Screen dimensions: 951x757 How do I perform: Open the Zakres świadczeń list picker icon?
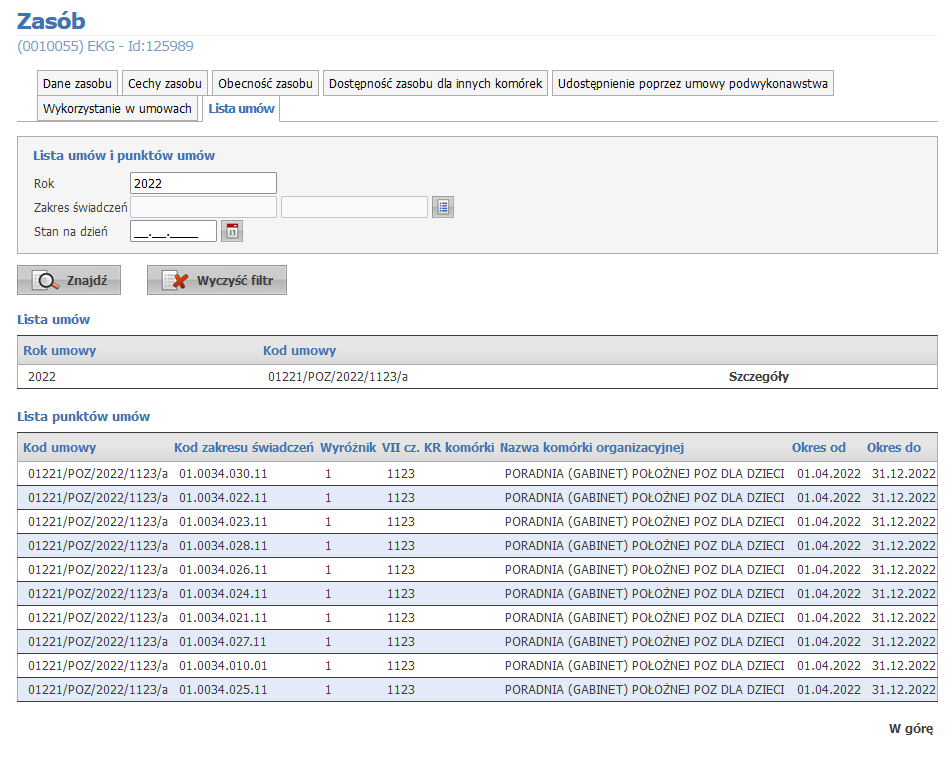[443, 207]
